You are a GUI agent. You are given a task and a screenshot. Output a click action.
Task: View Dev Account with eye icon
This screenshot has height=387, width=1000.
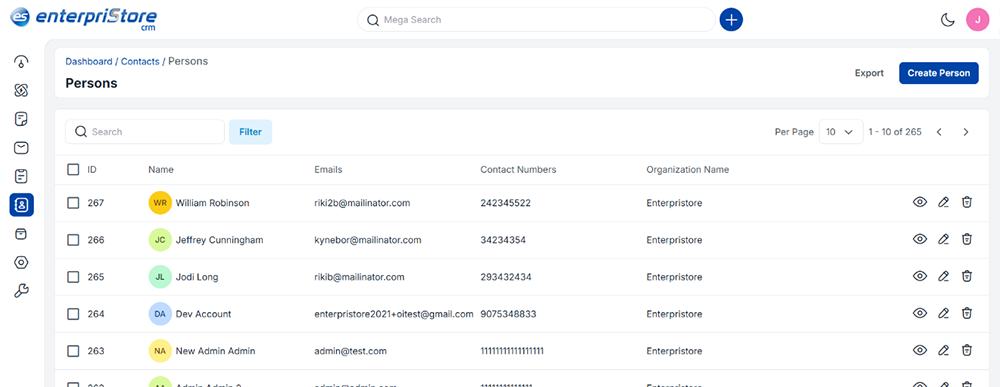[920, 314]
